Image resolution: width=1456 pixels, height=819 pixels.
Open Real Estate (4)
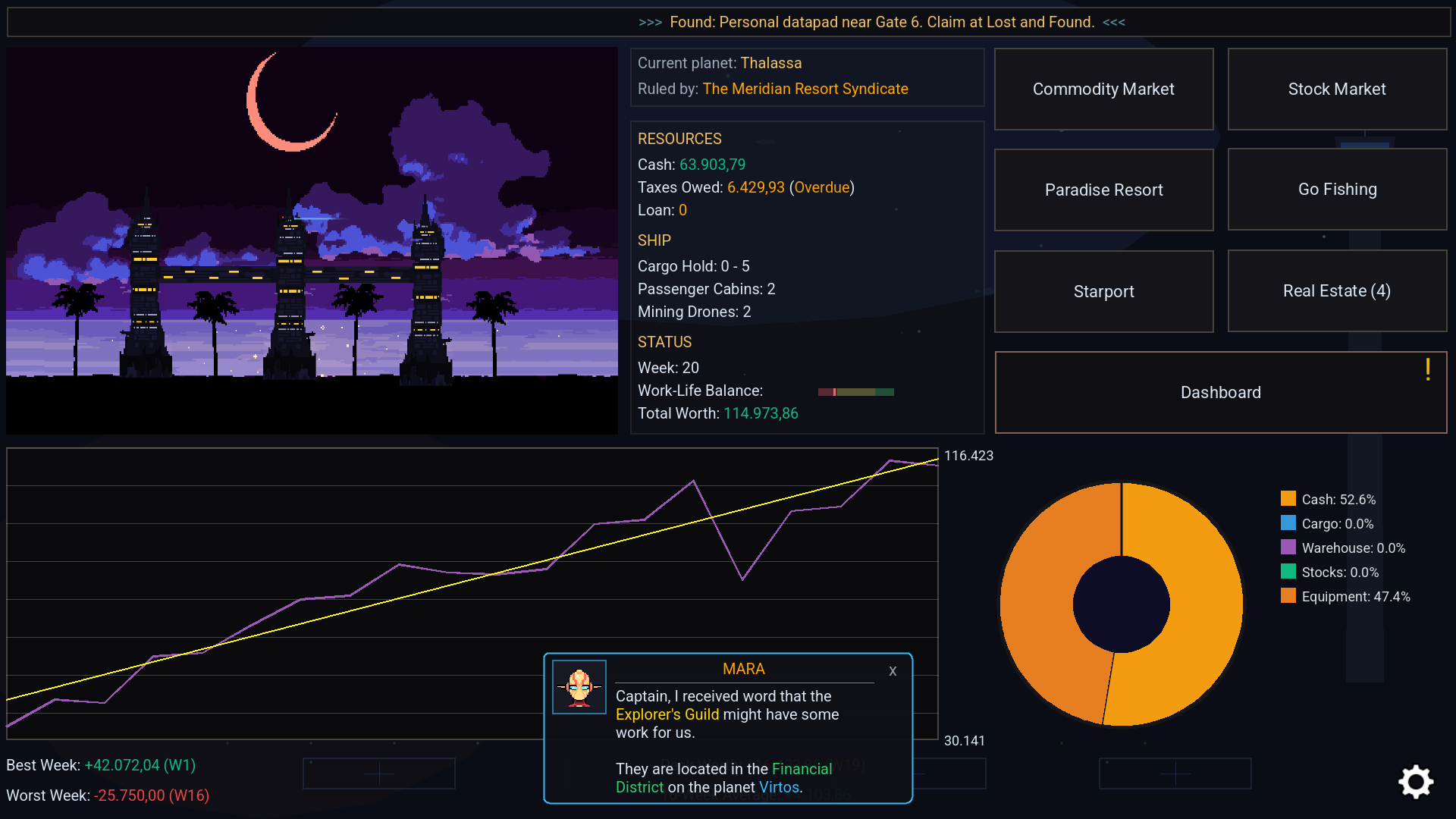1337,291
